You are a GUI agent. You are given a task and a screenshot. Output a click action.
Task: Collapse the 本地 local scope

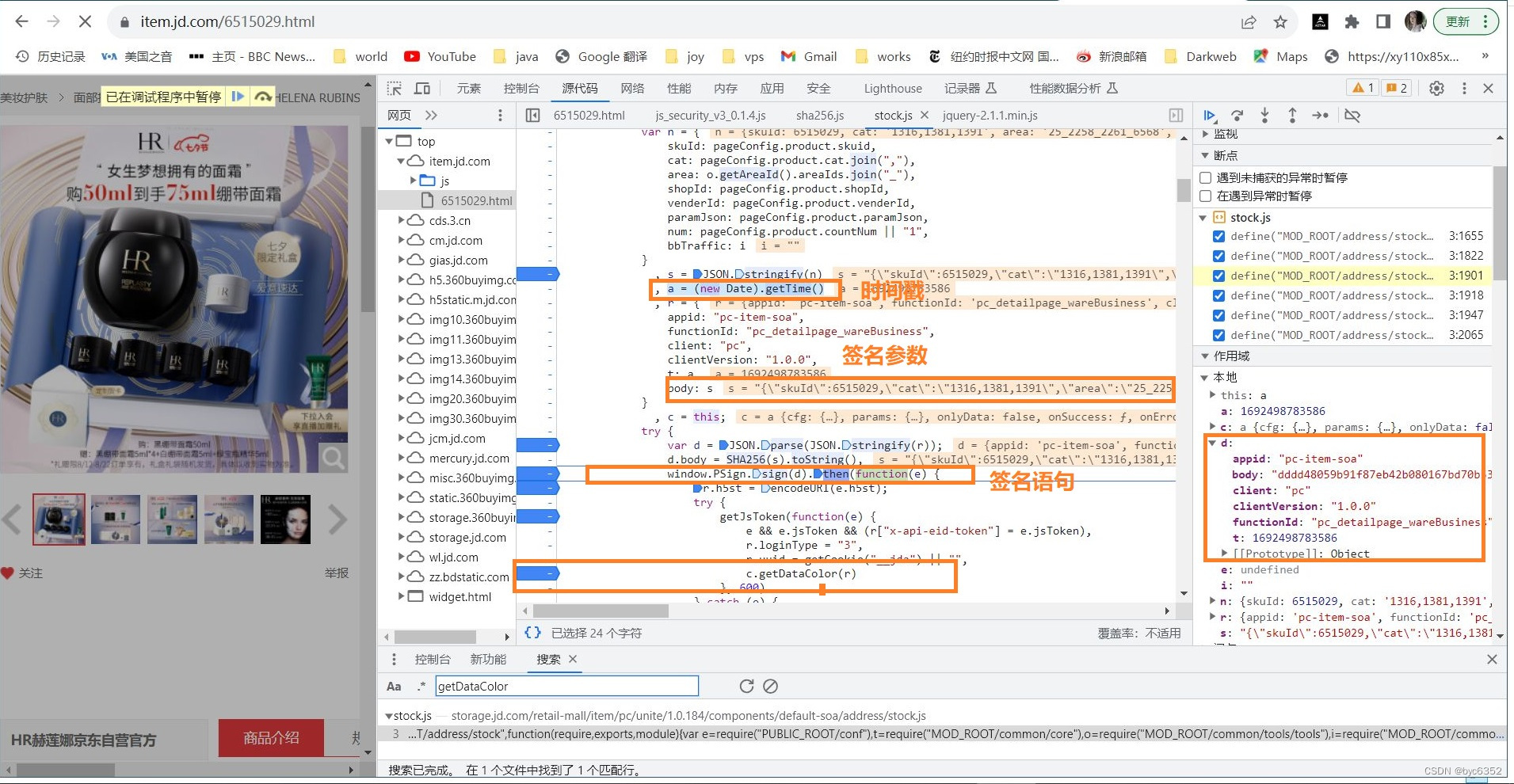(x=1205, y=378)
